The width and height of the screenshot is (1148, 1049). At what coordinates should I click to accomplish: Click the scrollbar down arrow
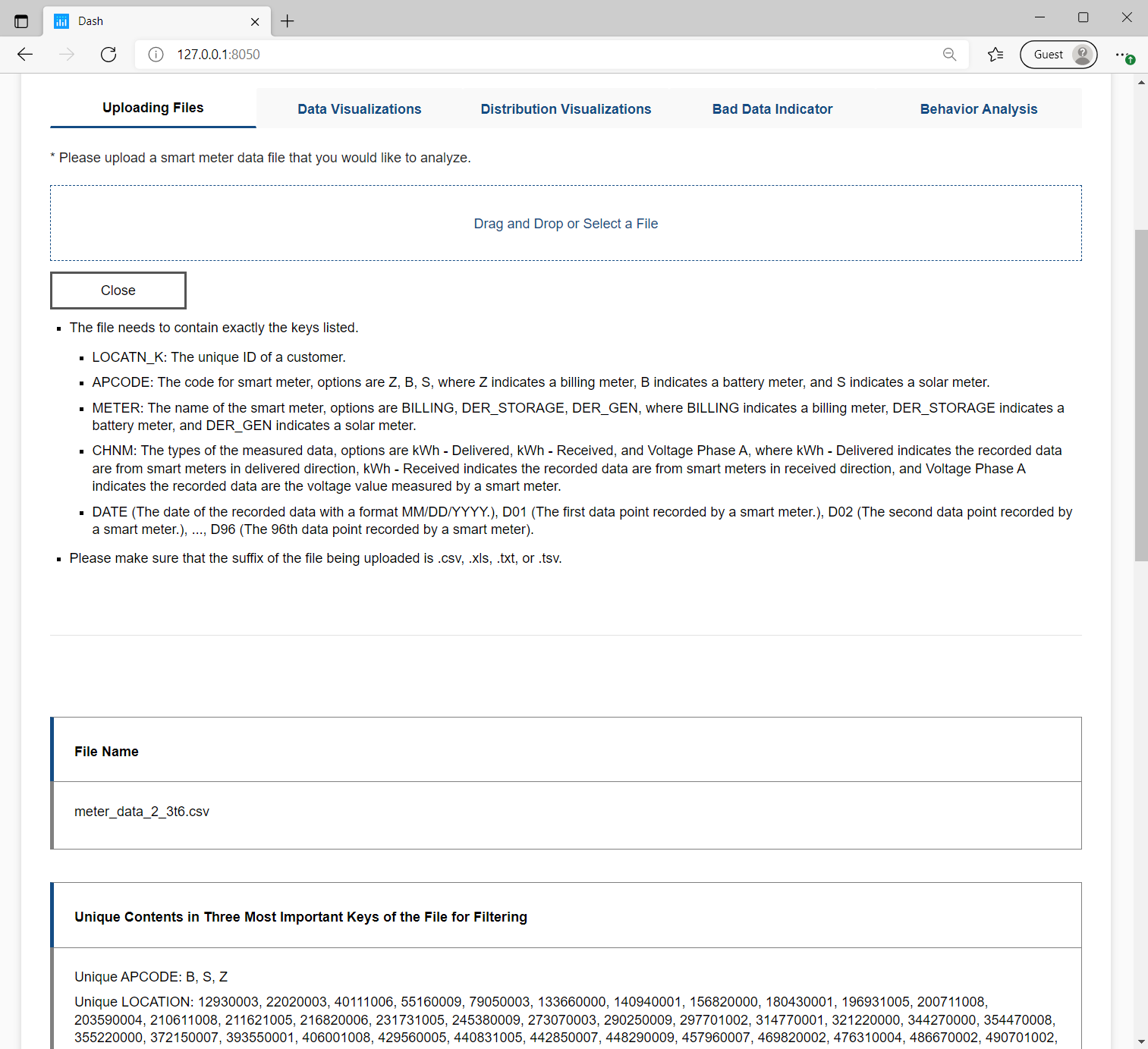(1141, 1041)
